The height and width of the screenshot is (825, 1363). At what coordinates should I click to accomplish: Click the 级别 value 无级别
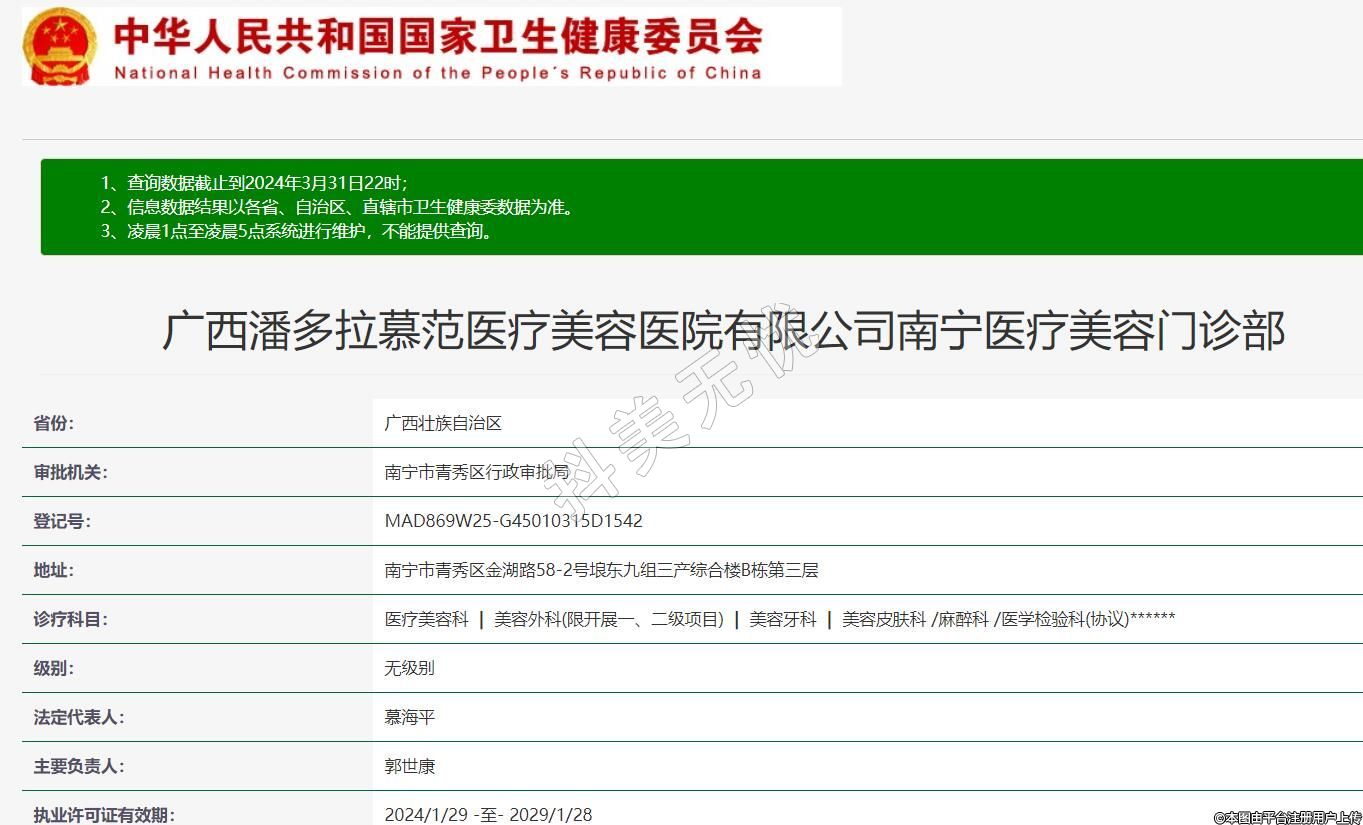tap(409, 668)
